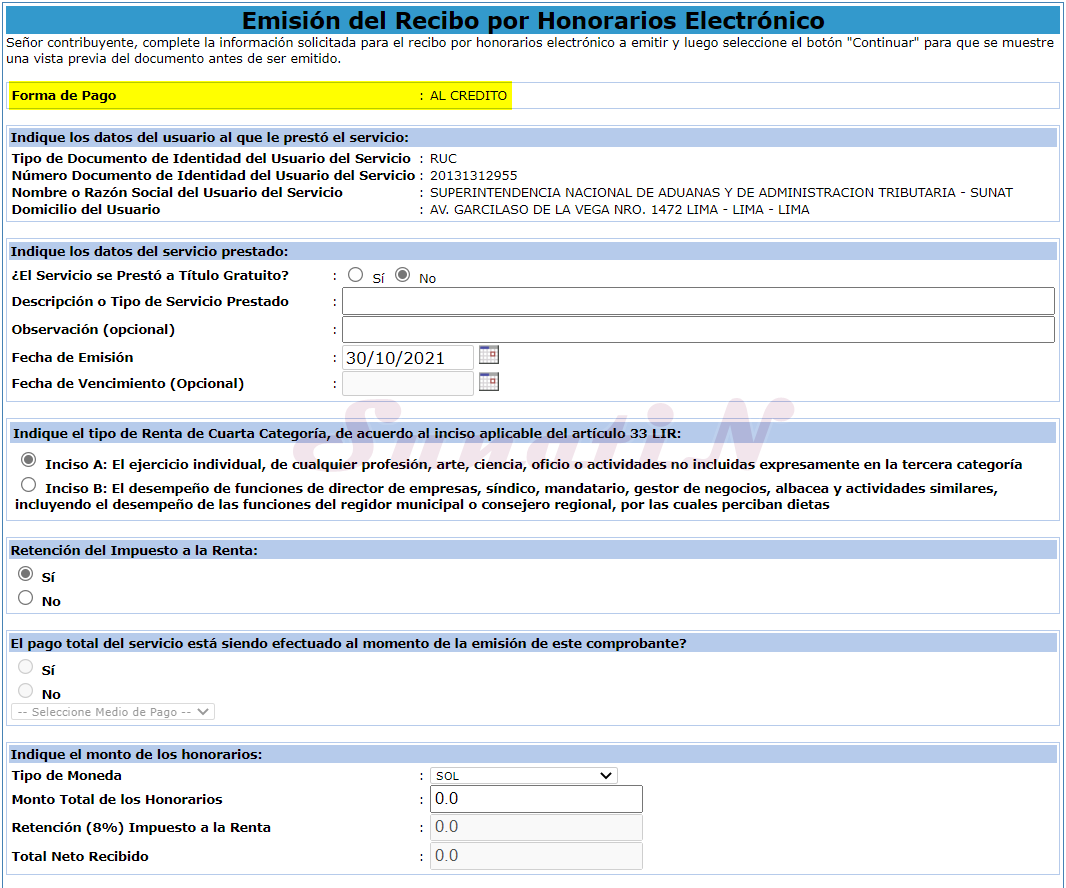Select No under Retención del Impuesto a la Renta
The height and width of the screenshot is (888, 1066).
click(26, 598)
